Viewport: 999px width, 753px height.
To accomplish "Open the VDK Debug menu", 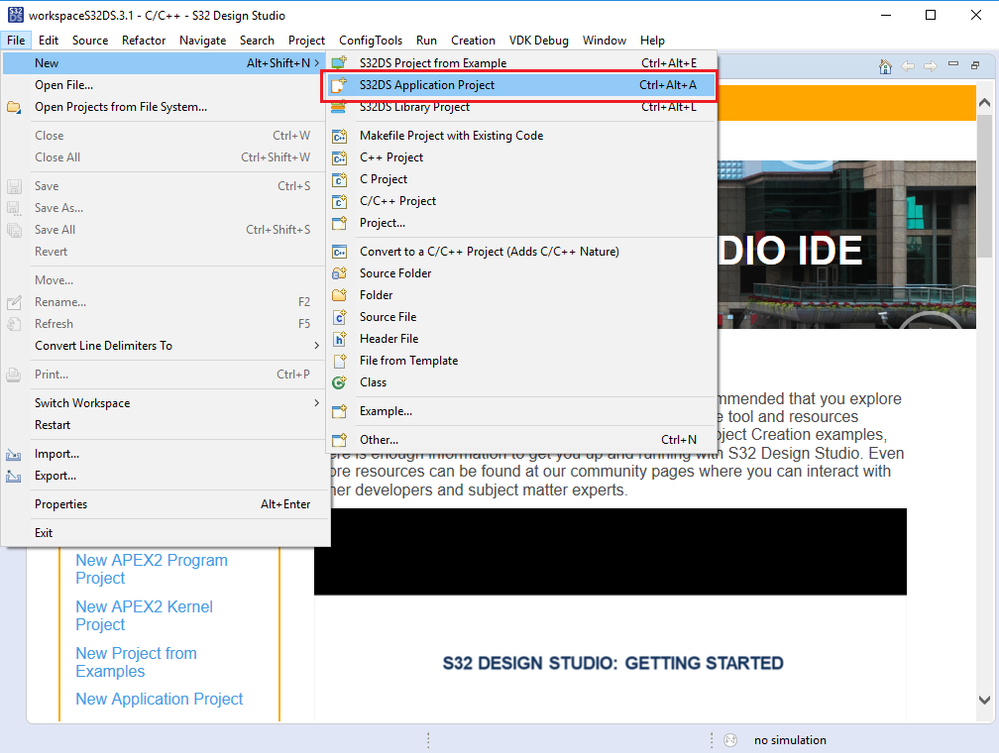I will click(539, 40).
